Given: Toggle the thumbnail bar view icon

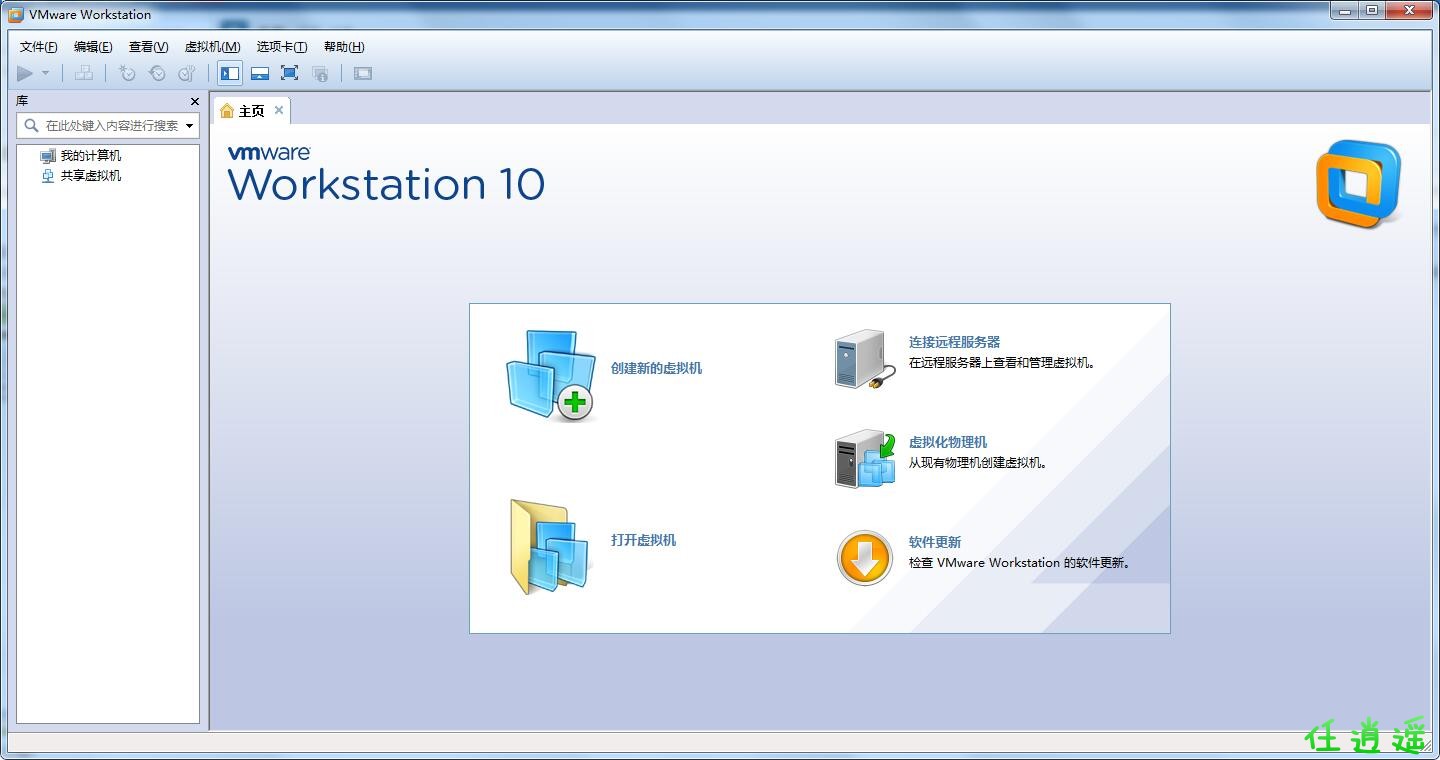Looking at the screenshot, I should [260, 73].
